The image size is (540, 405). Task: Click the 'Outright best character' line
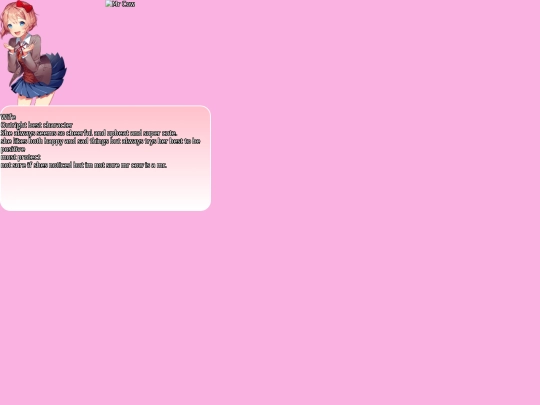click(37, 125)
